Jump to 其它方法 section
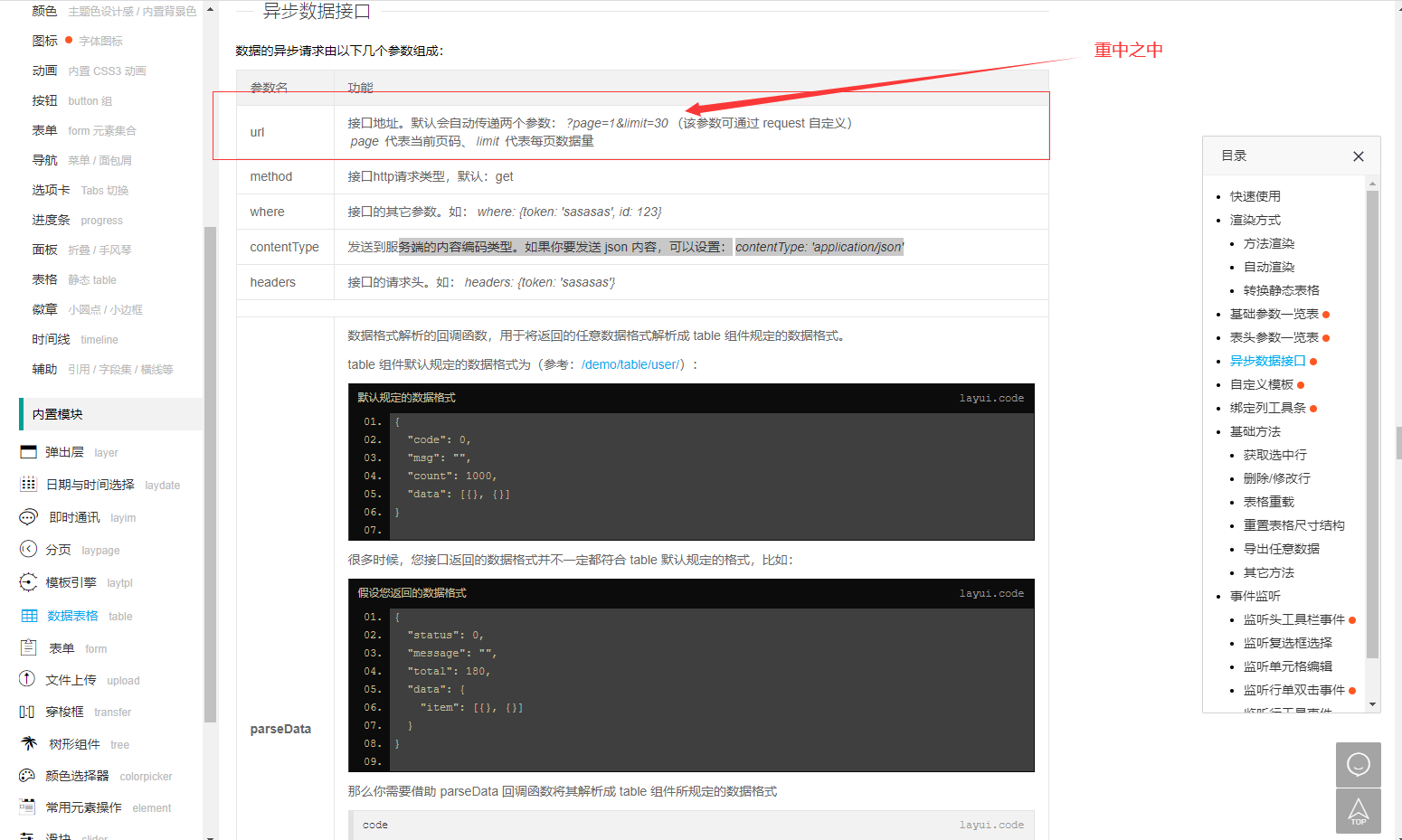This screenshot has height=840, width=1402. [1268, 572]
